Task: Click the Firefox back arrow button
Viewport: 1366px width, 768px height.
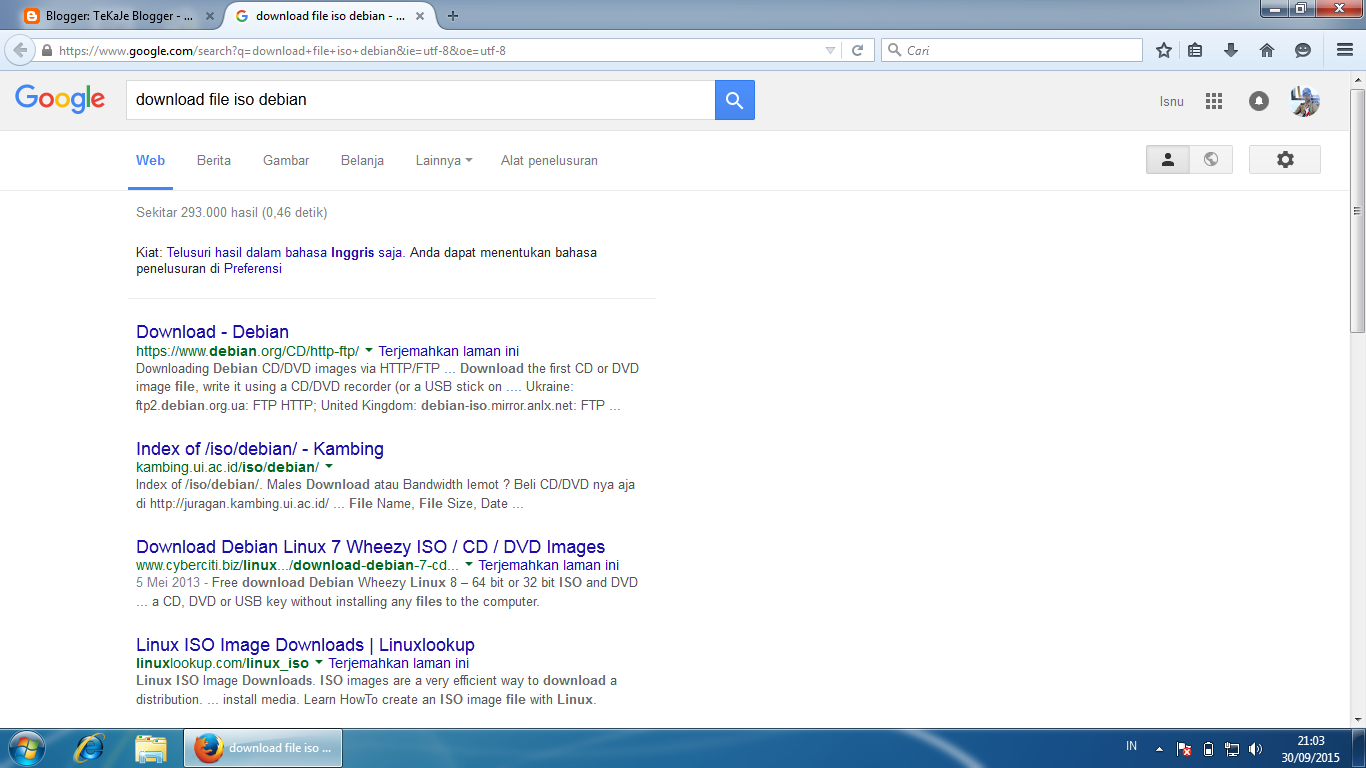Action: tap(20, 50)
